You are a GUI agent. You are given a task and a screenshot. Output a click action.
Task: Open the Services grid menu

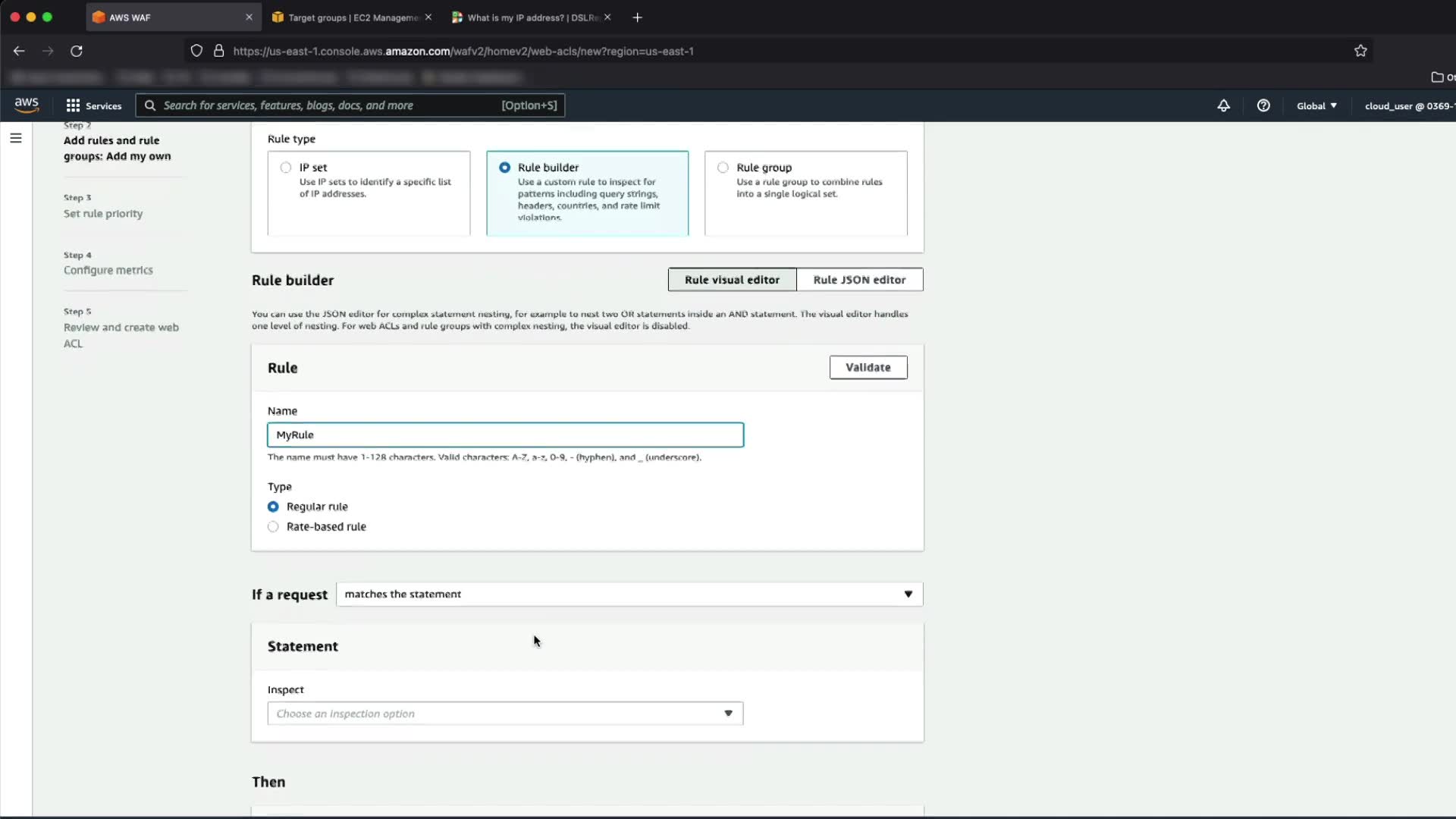coord(93,105)
